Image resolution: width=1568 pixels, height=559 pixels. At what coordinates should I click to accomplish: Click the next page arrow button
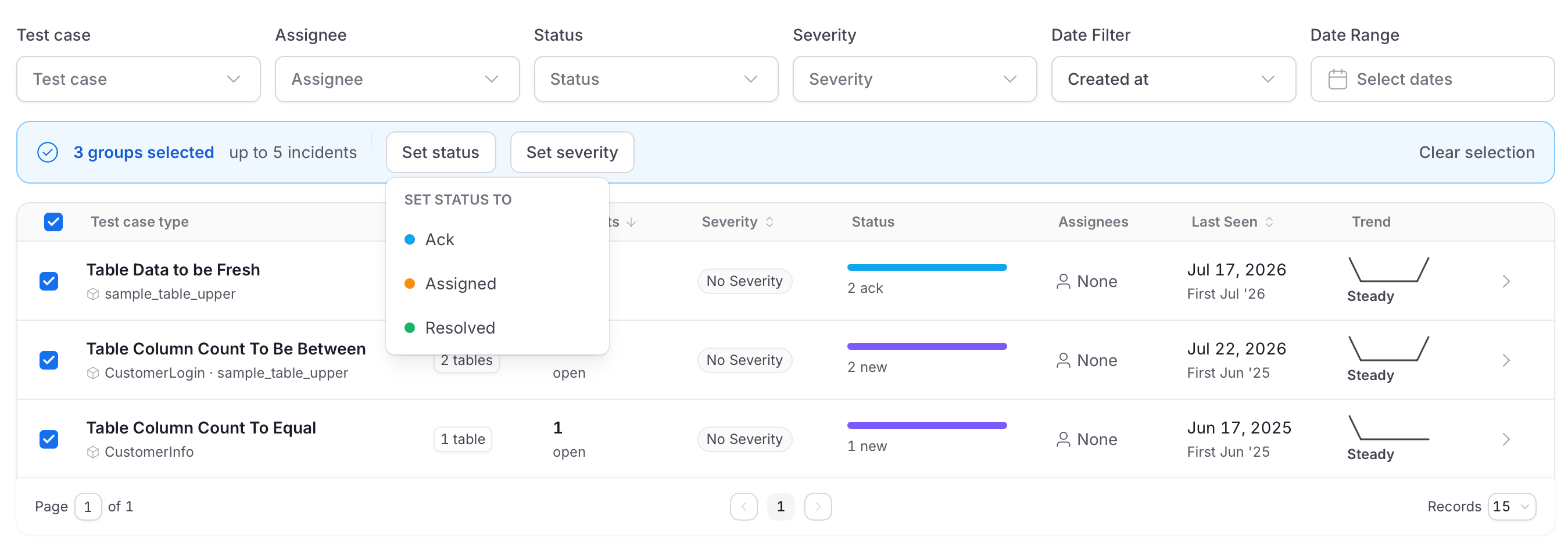tap(818, 507)
